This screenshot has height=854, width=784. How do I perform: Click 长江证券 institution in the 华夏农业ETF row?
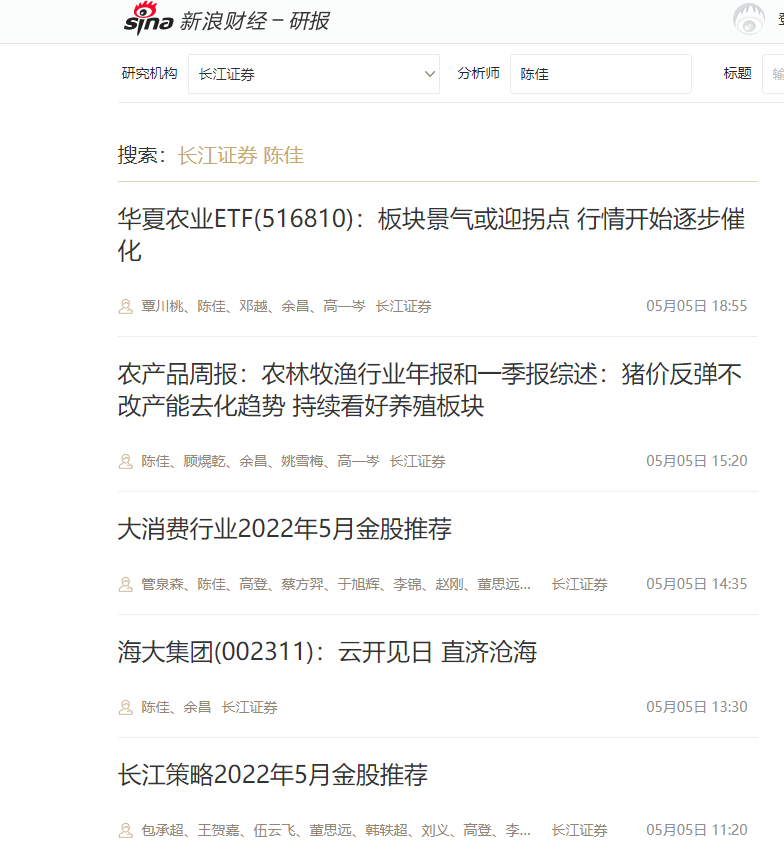coord(403,307)
